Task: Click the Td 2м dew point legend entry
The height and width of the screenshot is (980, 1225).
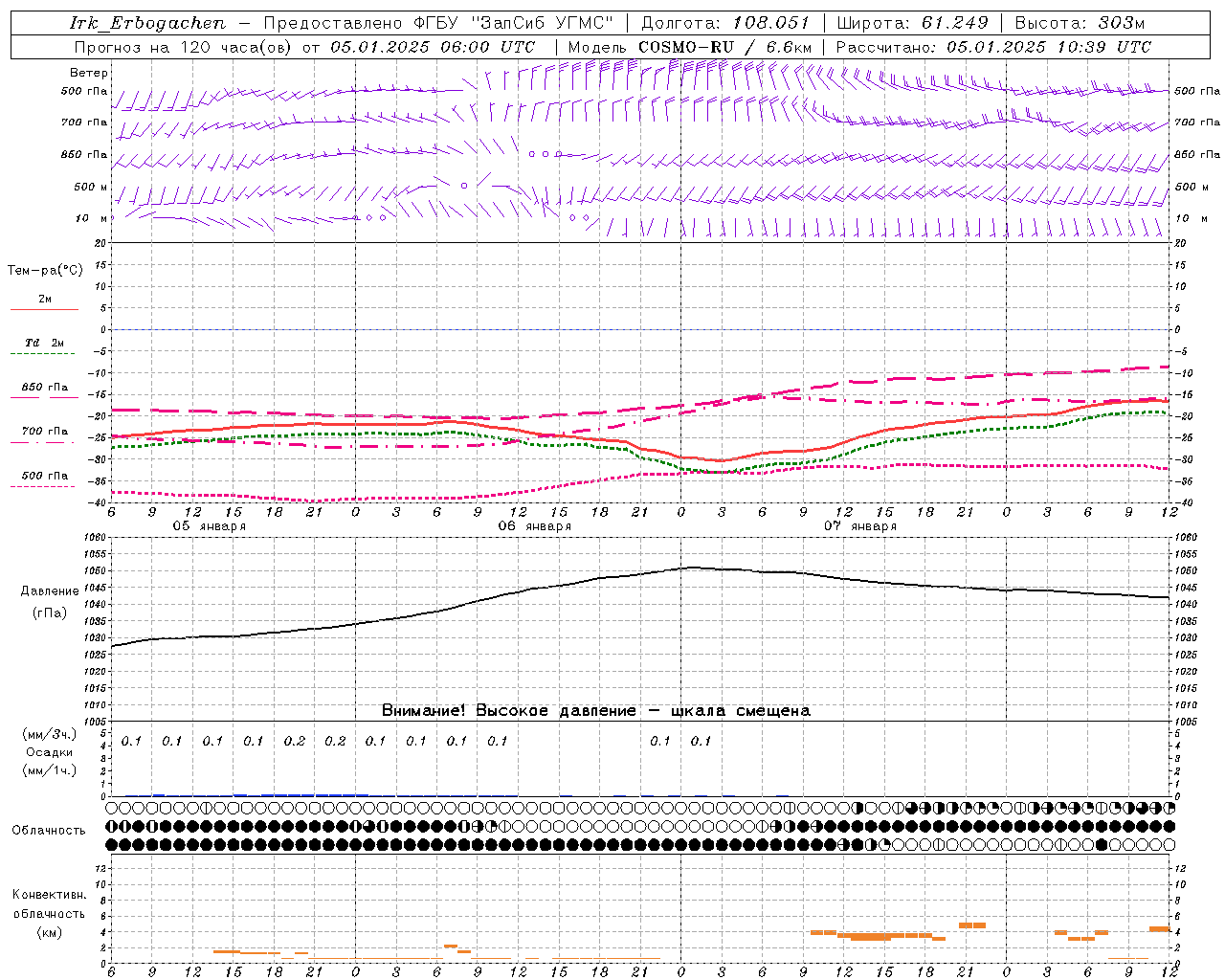Action: coord(44,343)
